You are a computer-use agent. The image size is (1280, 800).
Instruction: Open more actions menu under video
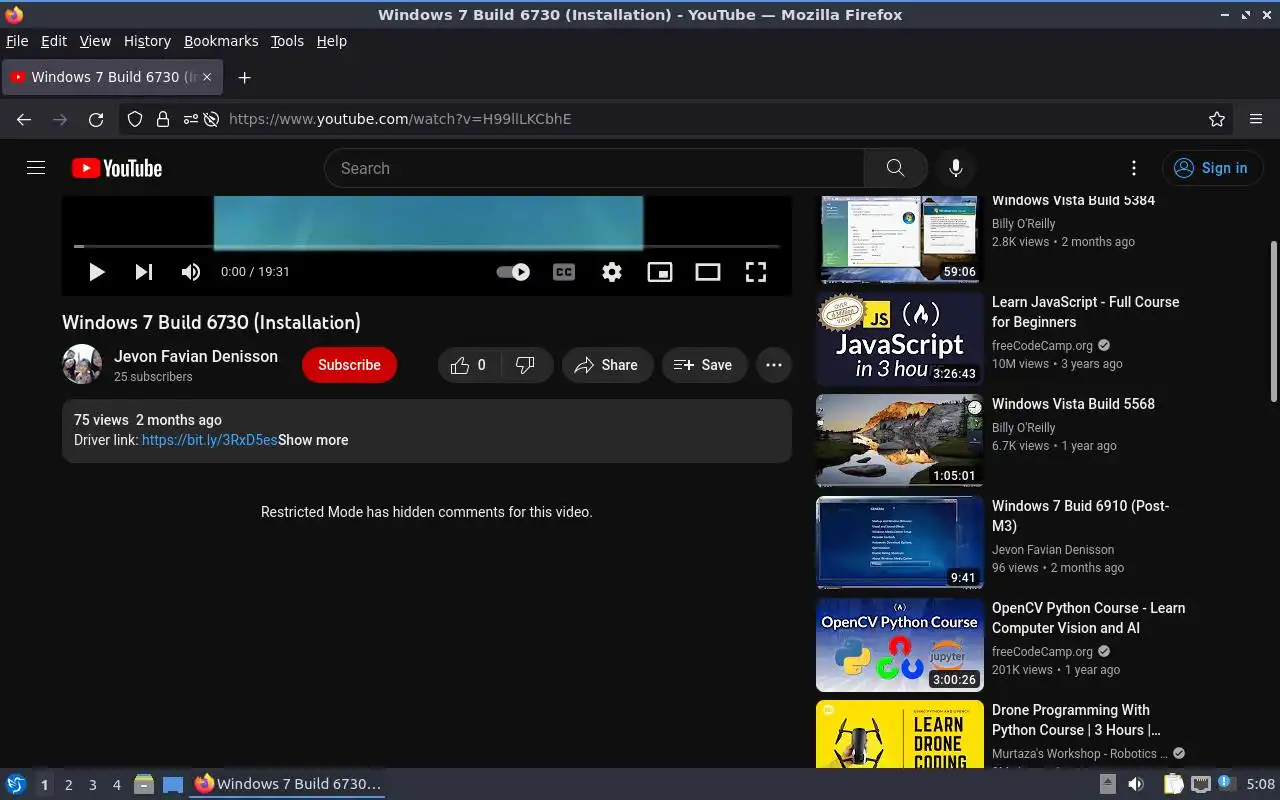(774, 365)
